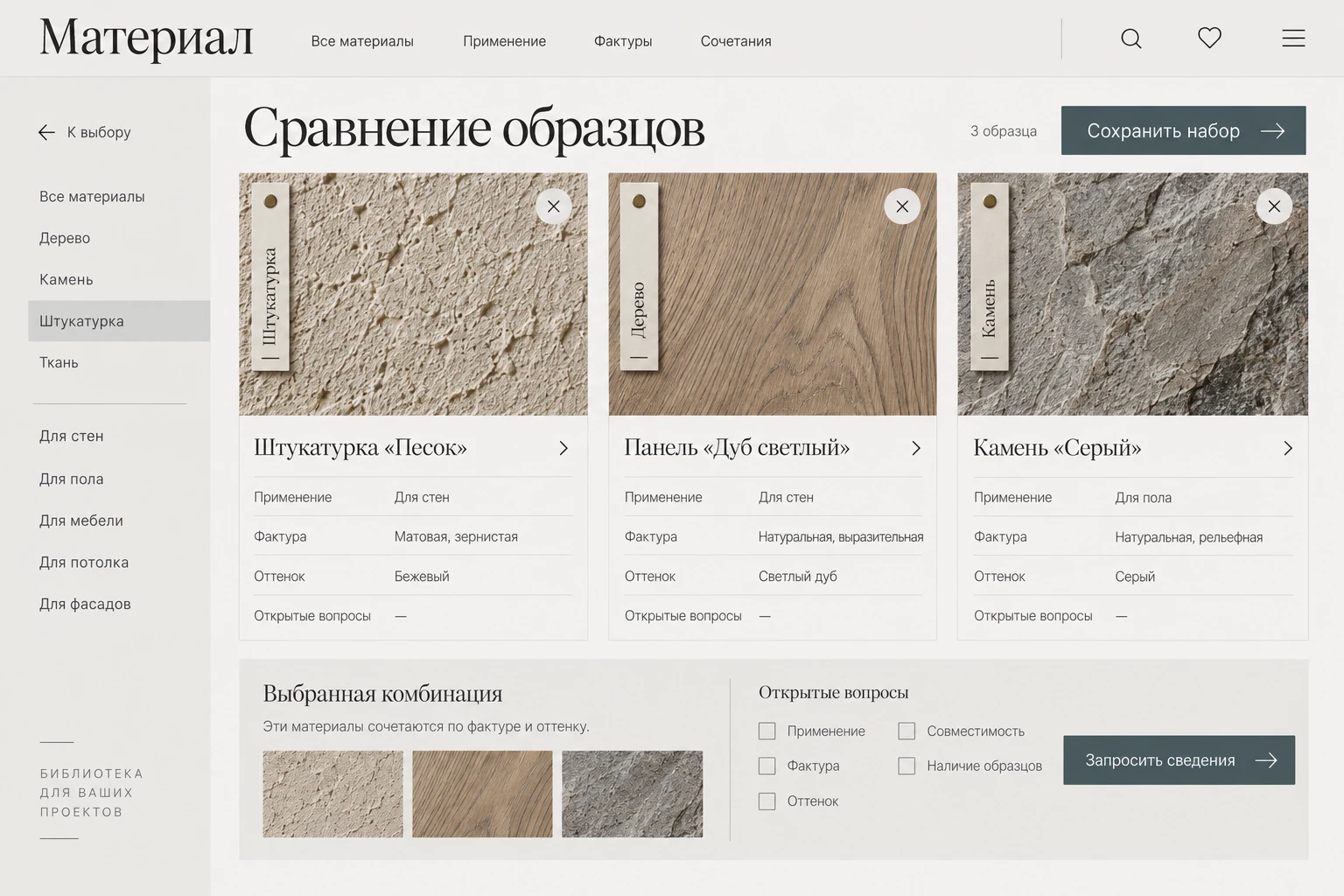Filter by Для потолка in sidebar
Viewport: 1344px width, 896px height.
[83, 563]
